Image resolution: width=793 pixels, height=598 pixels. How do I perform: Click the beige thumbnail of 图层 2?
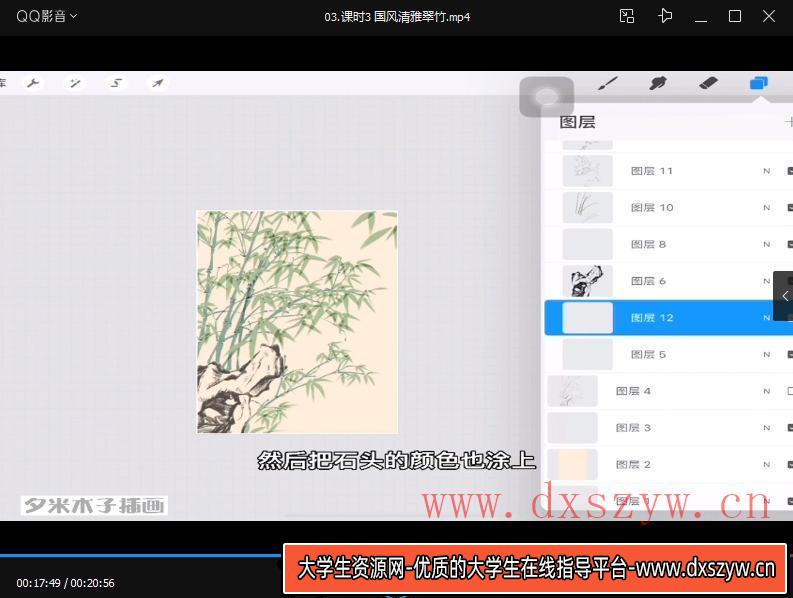tap(572, 464)
